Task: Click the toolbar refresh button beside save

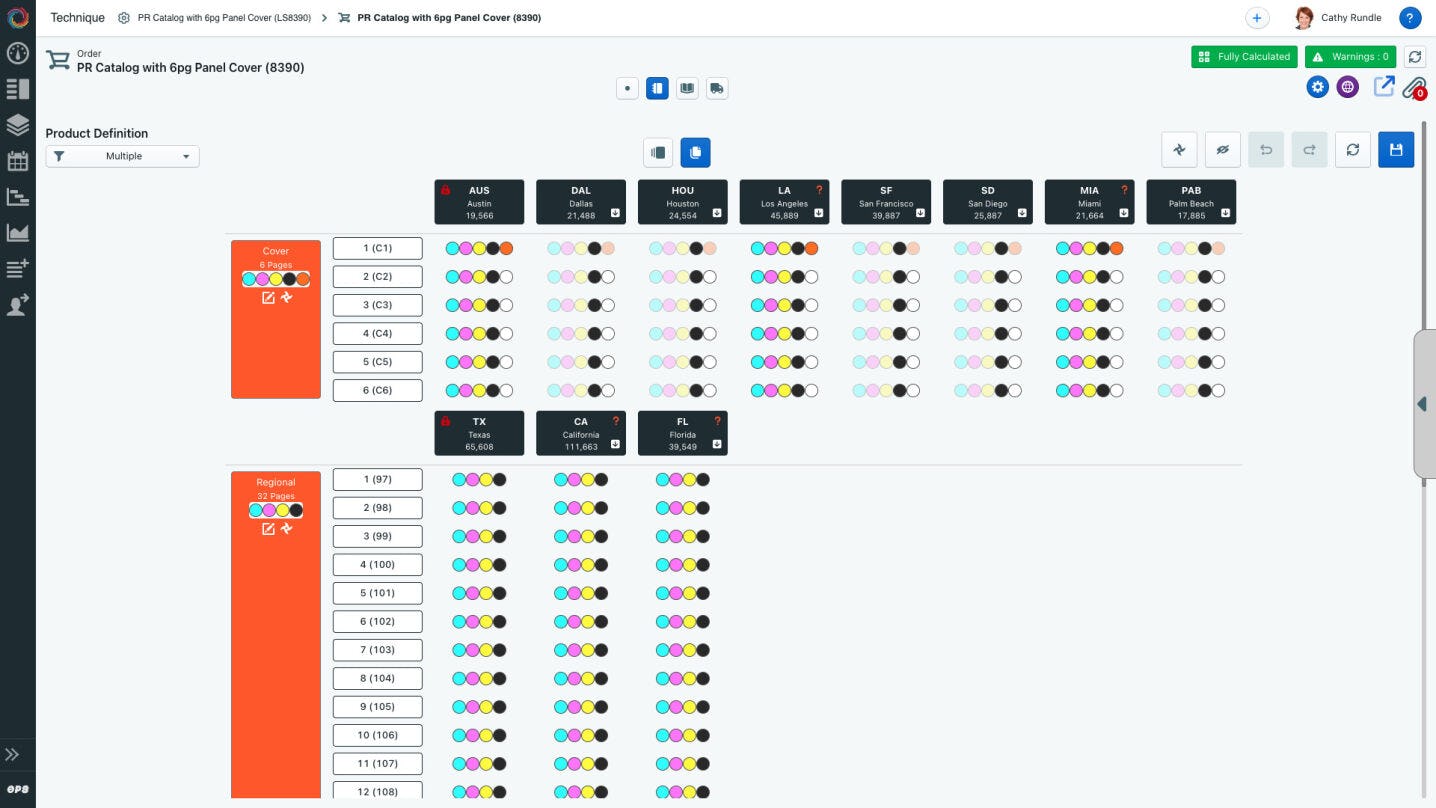Action: click(x=1353, y=149)
